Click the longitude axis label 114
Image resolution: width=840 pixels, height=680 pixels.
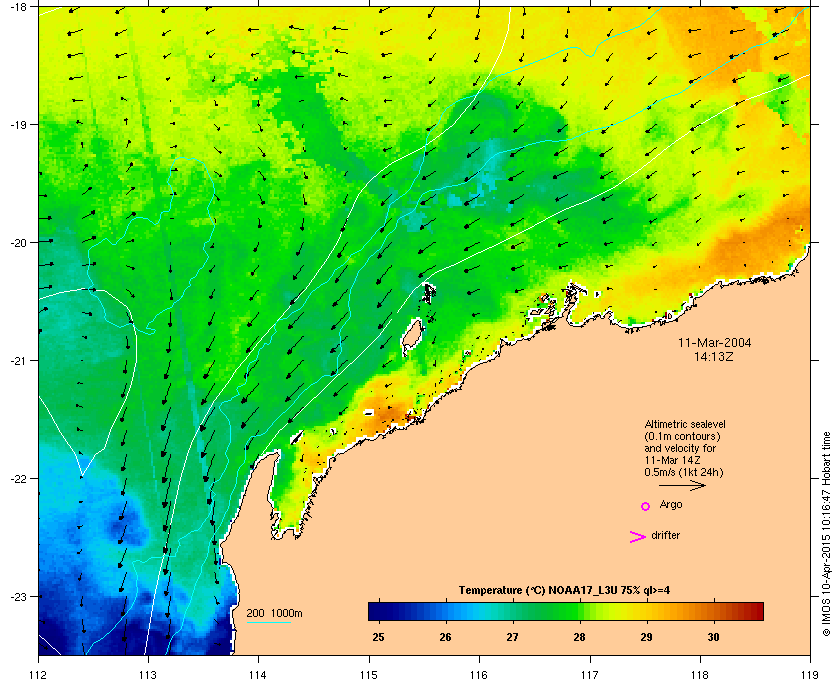tap(258, 674)
